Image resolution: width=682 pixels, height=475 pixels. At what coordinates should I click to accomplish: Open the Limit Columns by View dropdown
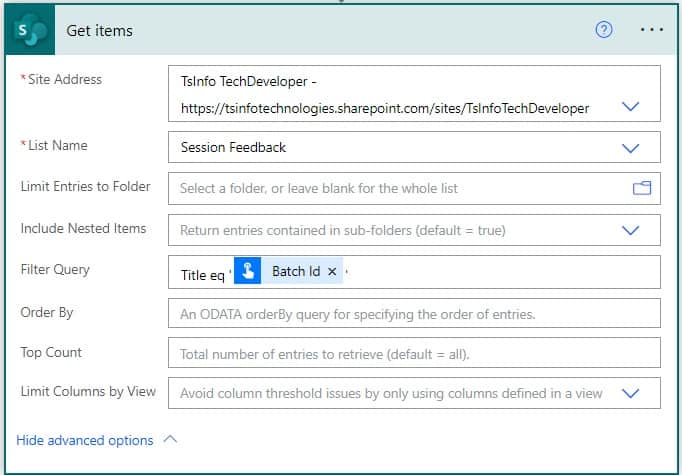pos(630,393)
